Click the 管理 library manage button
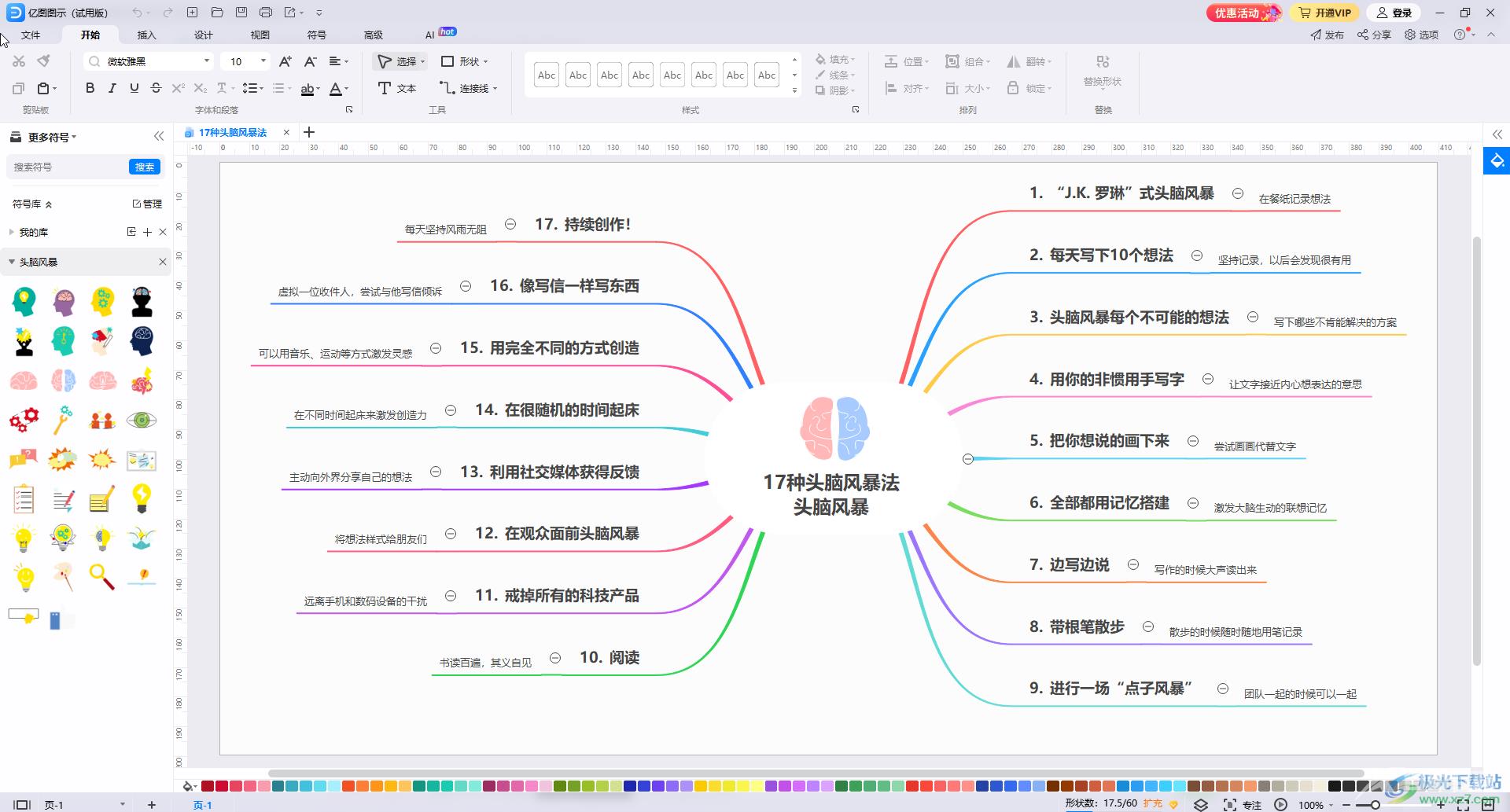Viewport: 1510px width, 812px height. click(147, 204)
